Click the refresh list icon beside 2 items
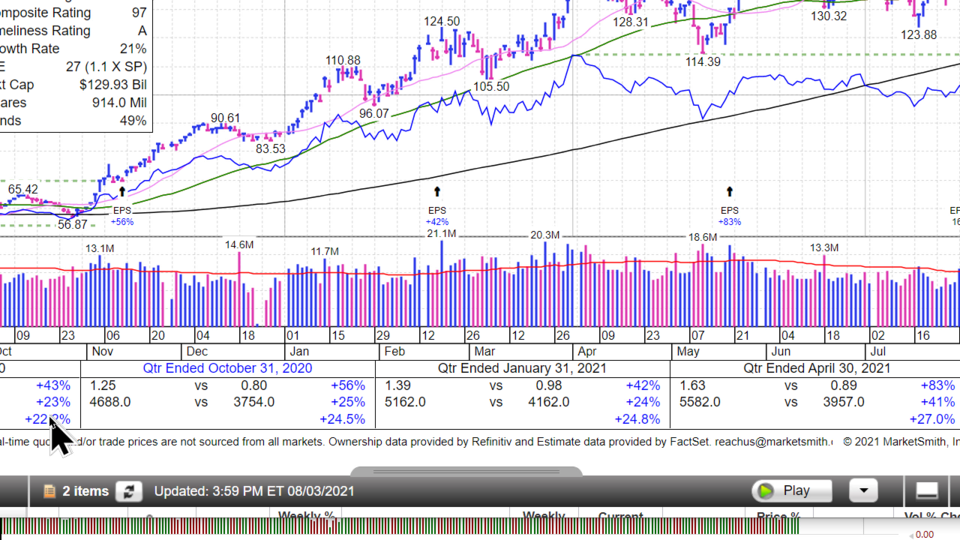The image size is (960, 540). click(128, 491)
